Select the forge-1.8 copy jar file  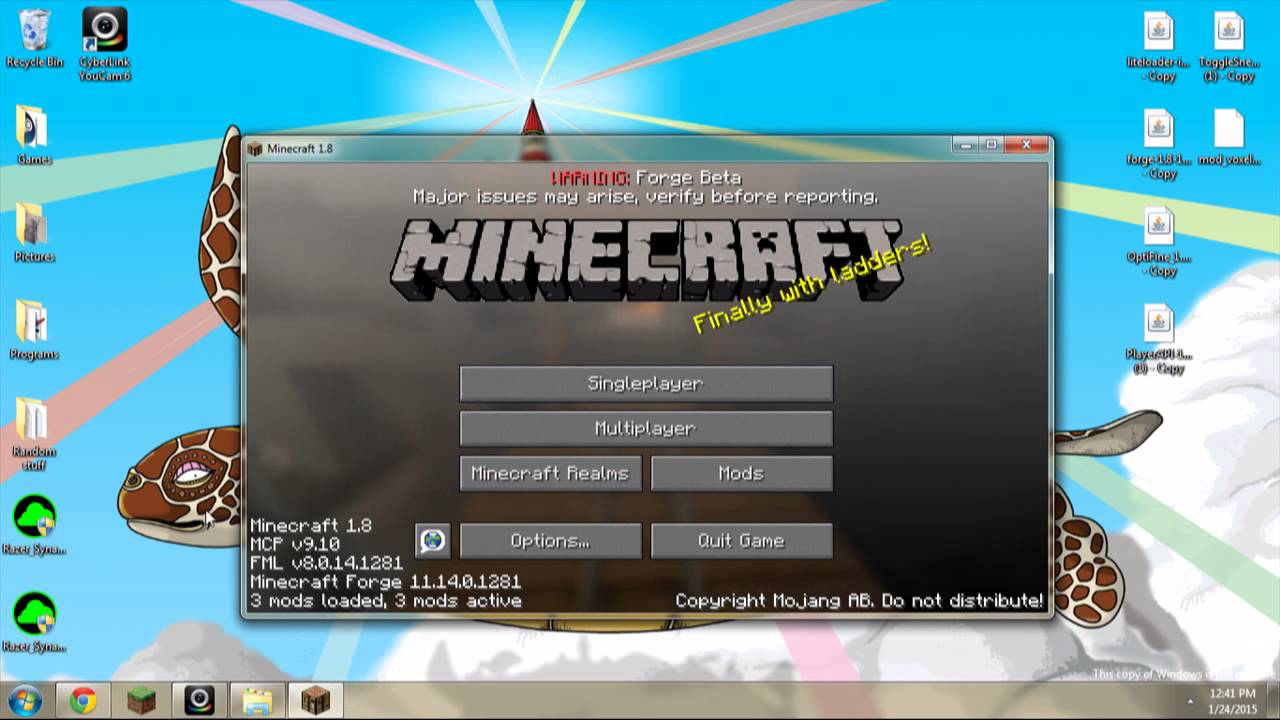coord(1158,144)
